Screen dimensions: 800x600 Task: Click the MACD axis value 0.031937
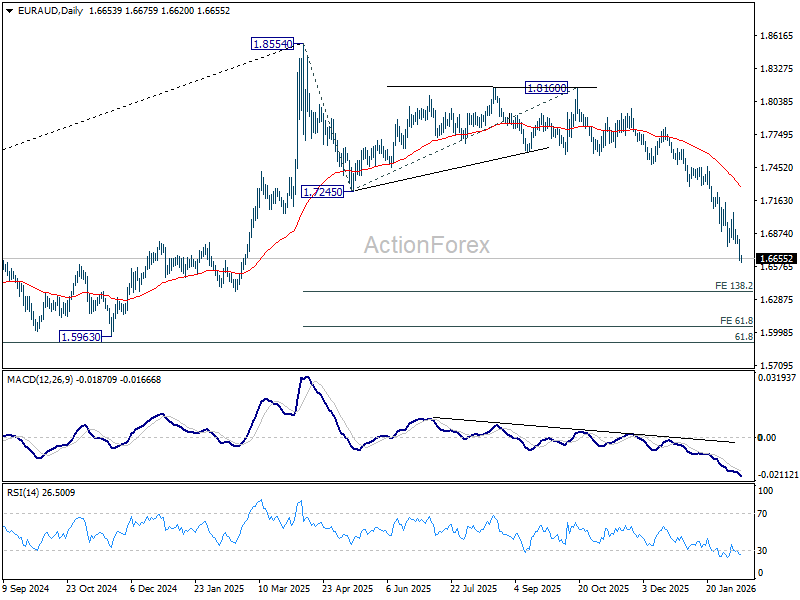pos(777,378)
